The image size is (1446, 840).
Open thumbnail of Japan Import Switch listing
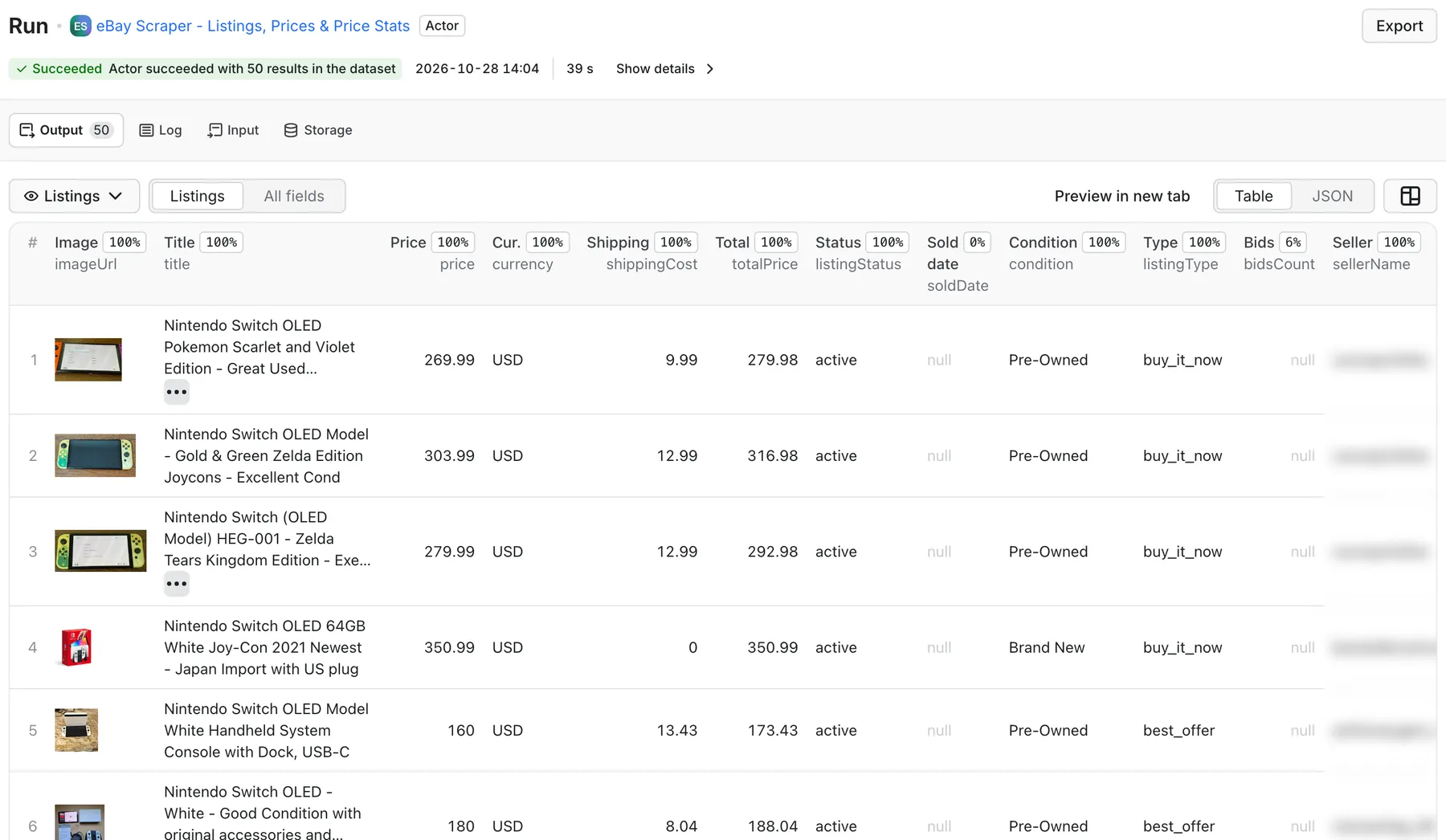click(76, 647)
